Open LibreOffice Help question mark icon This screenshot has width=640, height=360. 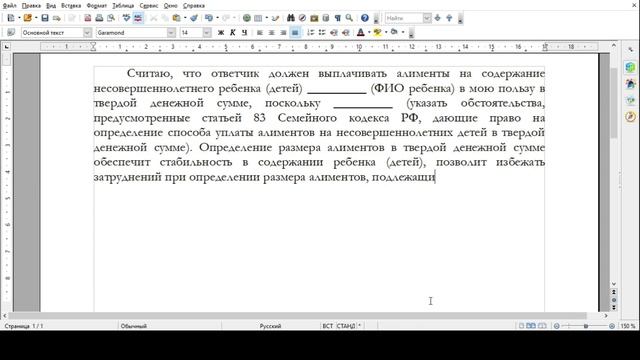pyautogui.click(x=364, y=18)
